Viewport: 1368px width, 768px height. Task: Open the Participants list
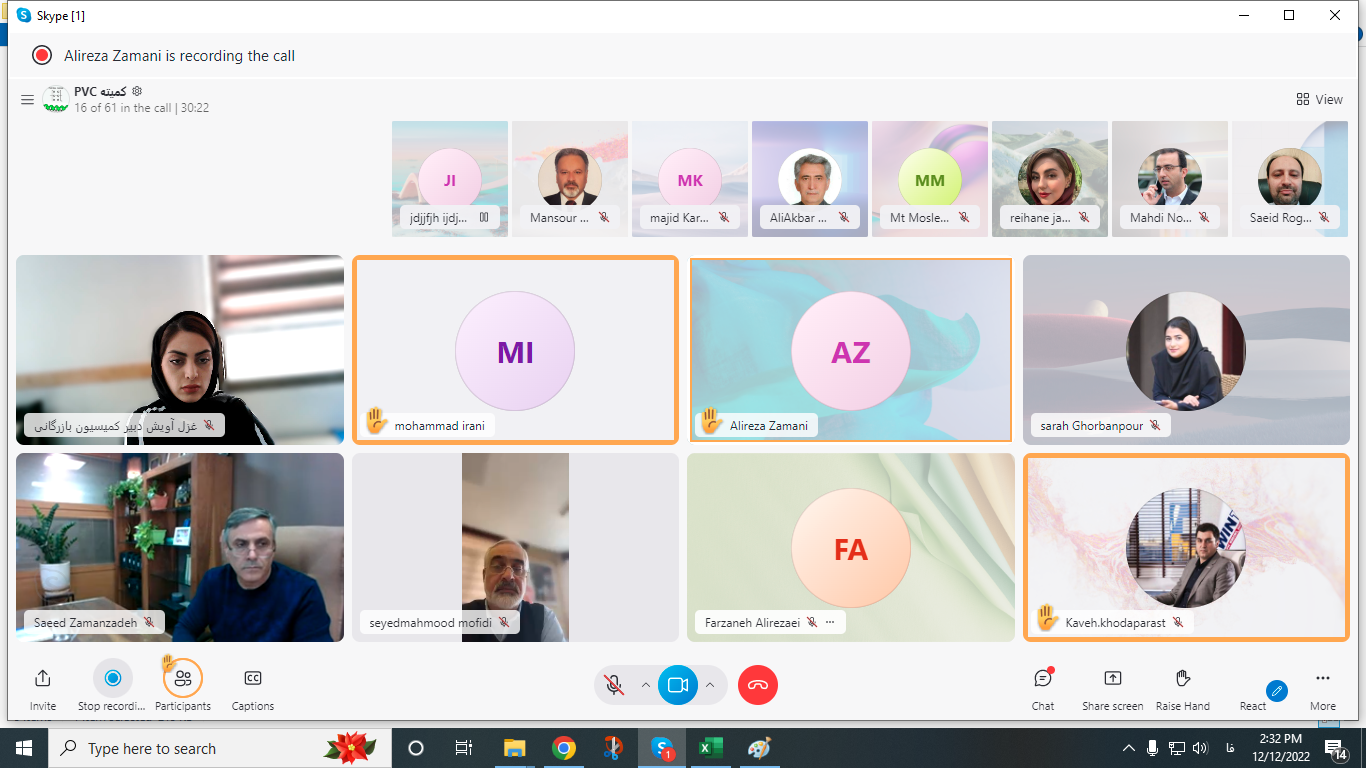183,680
